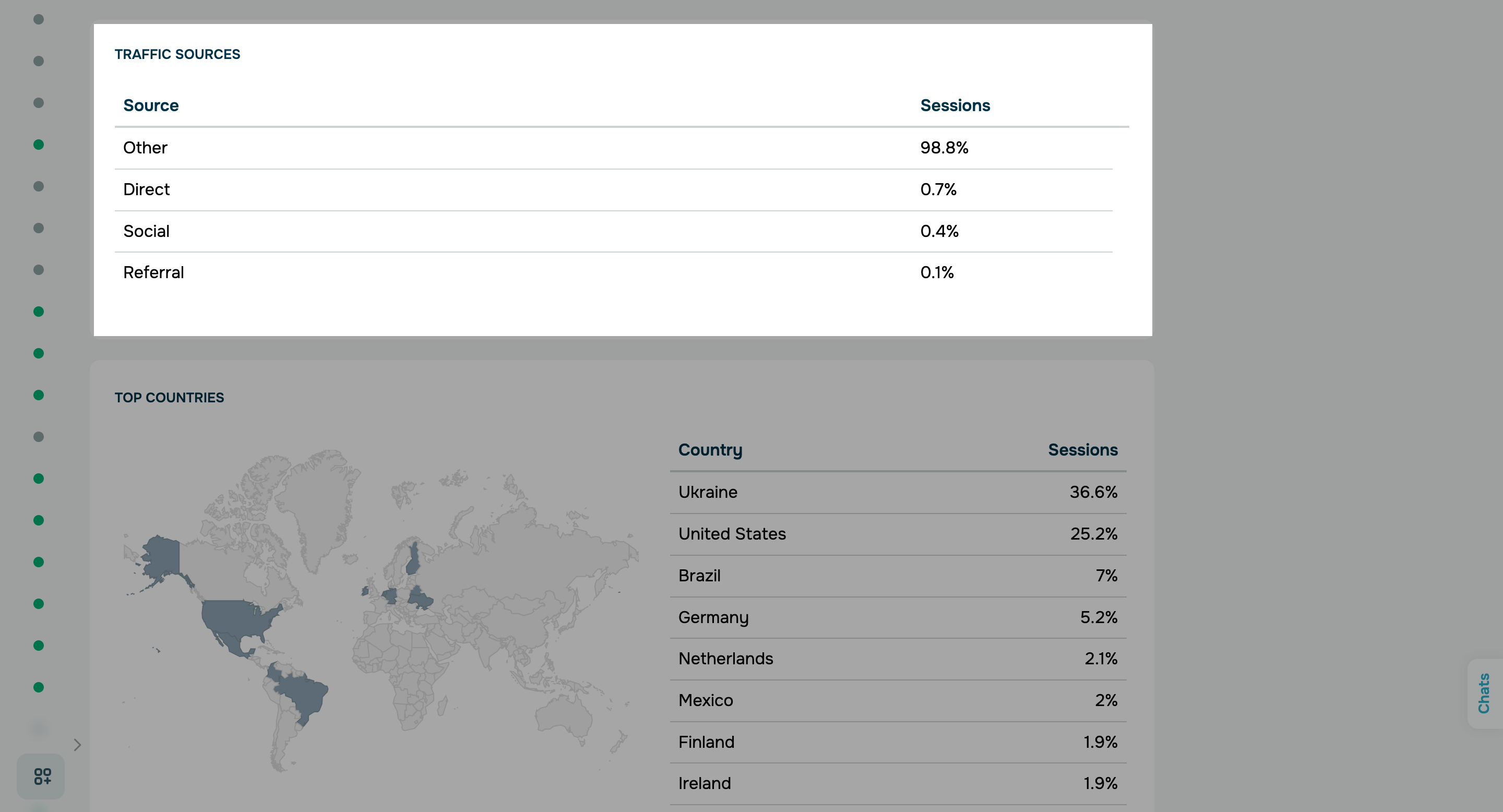Click the Country column header

(x=710, y=450)
